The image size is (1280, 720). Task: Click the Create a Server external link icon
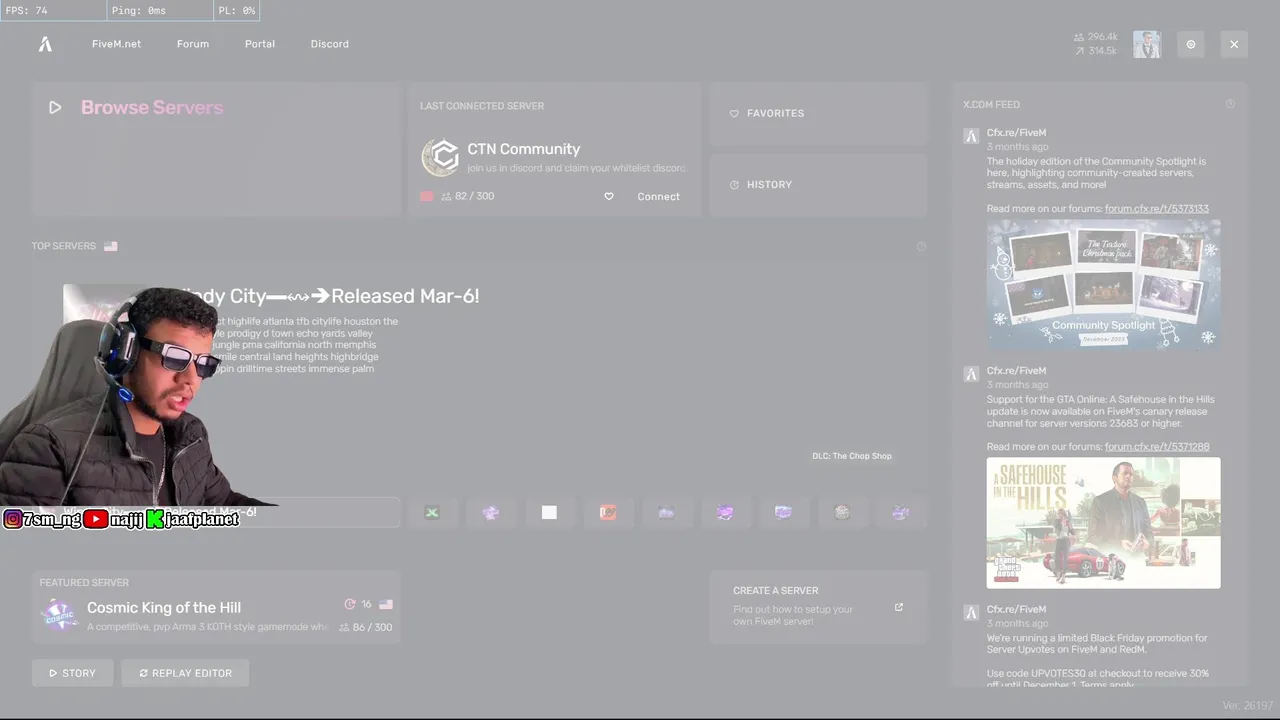coord(898,607)
